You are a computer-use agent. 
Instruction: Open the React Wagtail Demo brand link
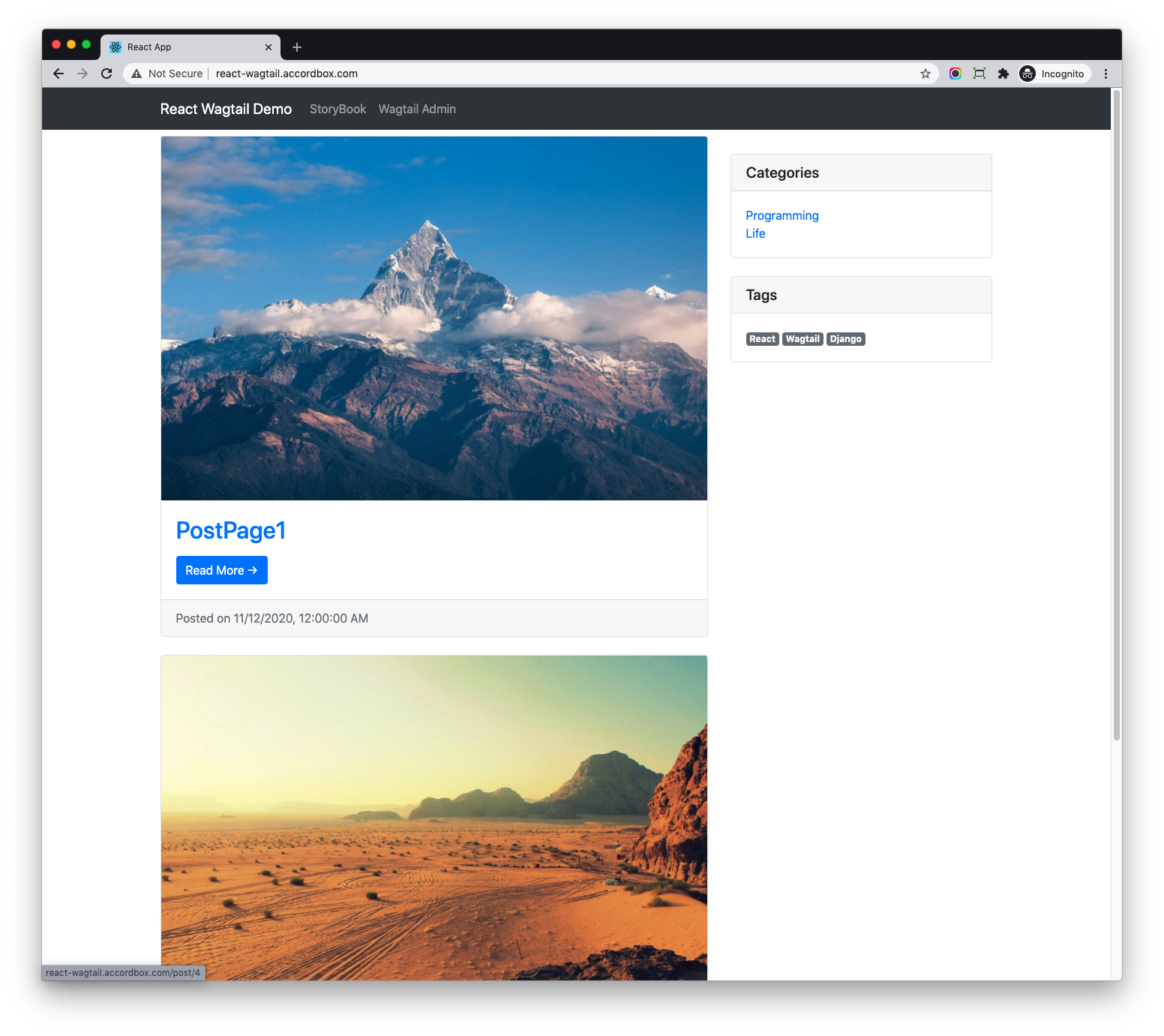click(226, 109)
